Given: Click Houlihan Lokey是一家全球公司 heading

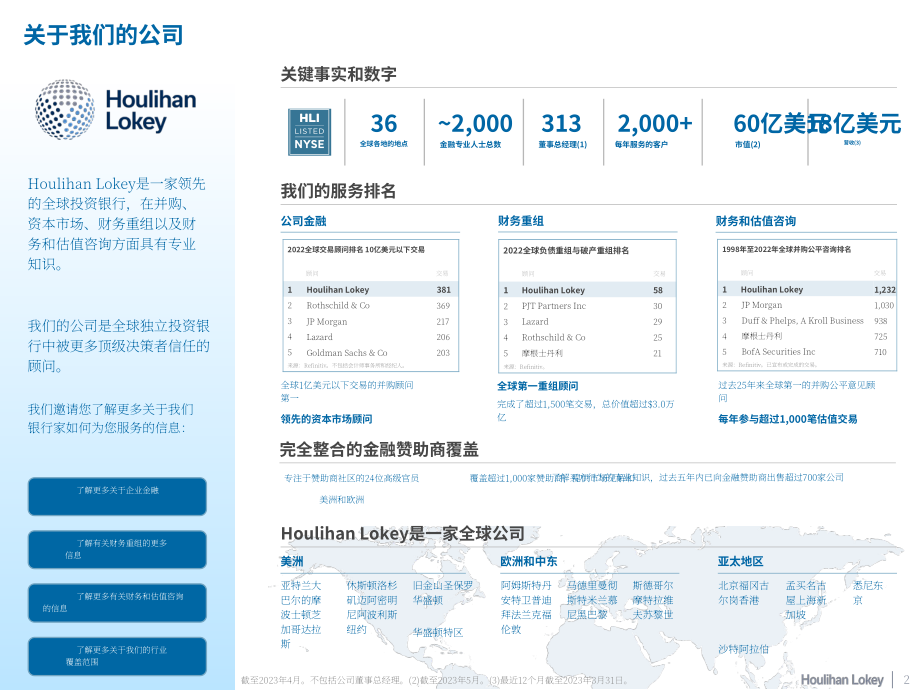Looking at the screenshot, I should [x=402, y=533].
